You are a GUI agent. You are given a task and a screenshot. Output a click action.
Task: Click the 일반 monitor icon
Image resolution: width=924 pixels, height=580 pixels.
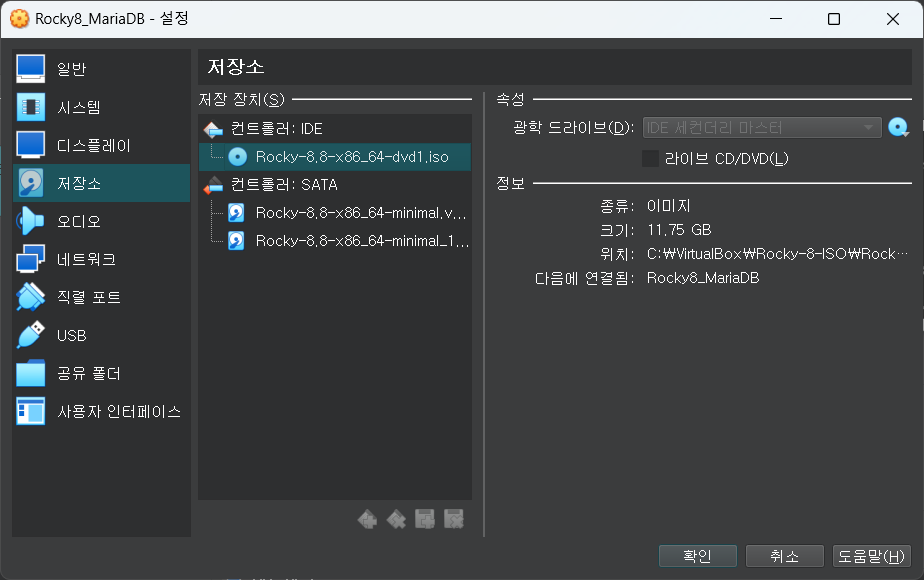coord(31,69)
